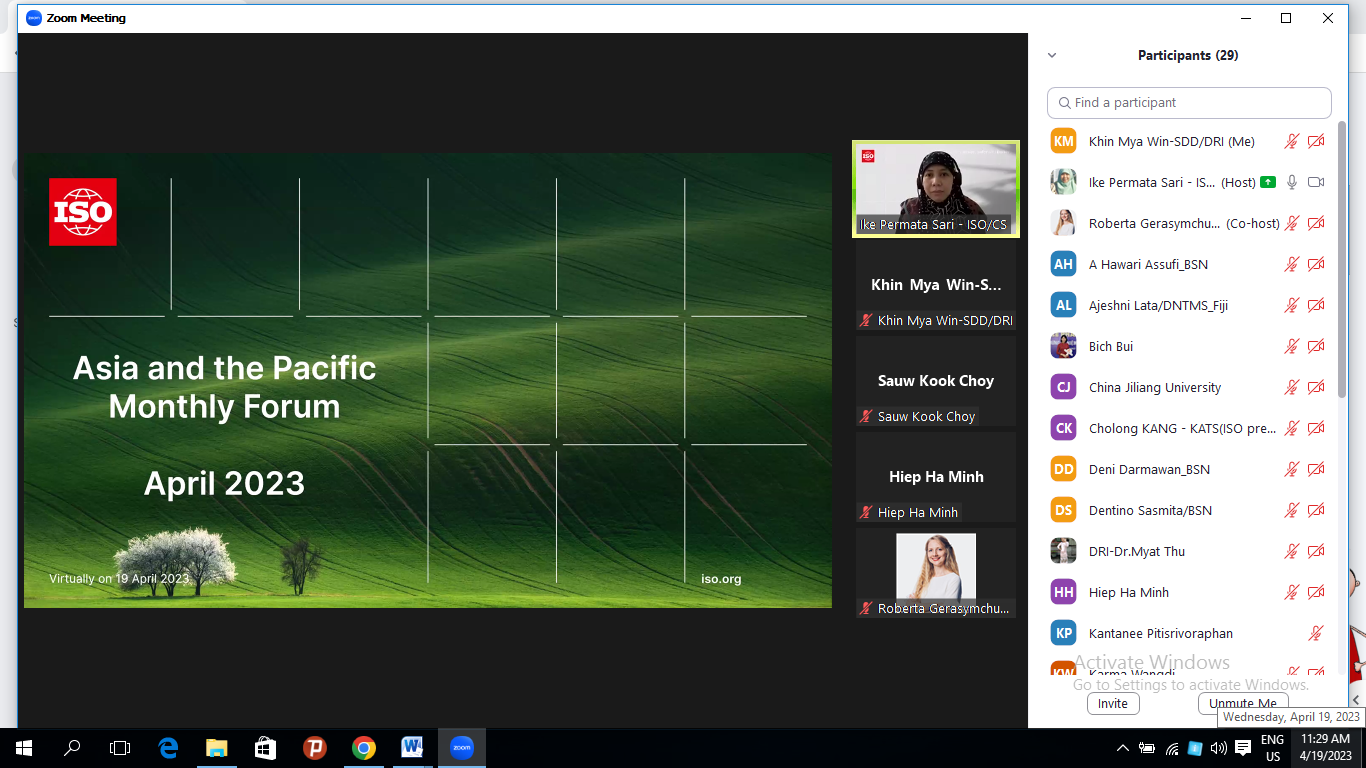Select participant name Hiep Ha Minh in list
1366x768 pixels.
1129,593
